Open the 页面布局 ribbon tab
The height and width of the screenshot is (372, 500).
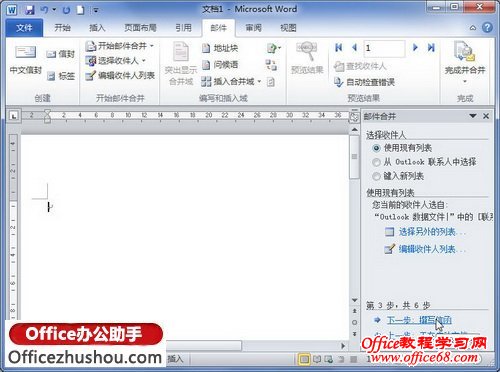tap(140, 28)
